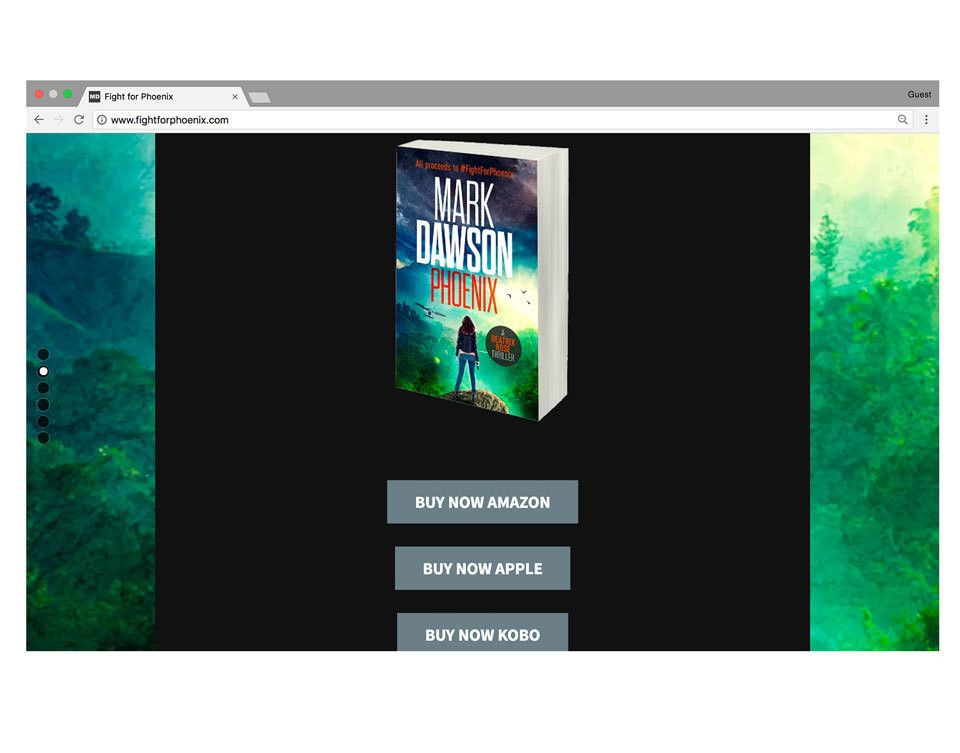
Task: Maximize the window with the green button
Action: 67,94
